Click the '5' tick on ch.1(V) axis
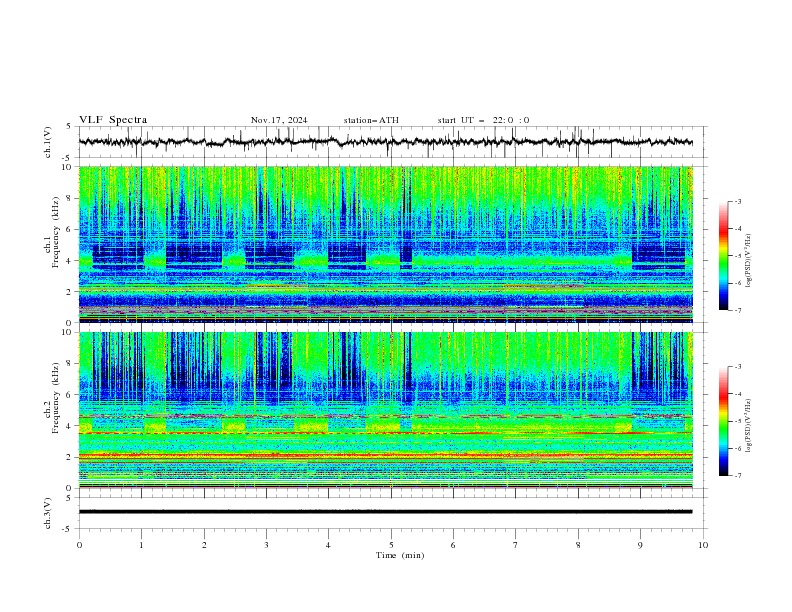This screenshot has width=792, height=612. 69,126
